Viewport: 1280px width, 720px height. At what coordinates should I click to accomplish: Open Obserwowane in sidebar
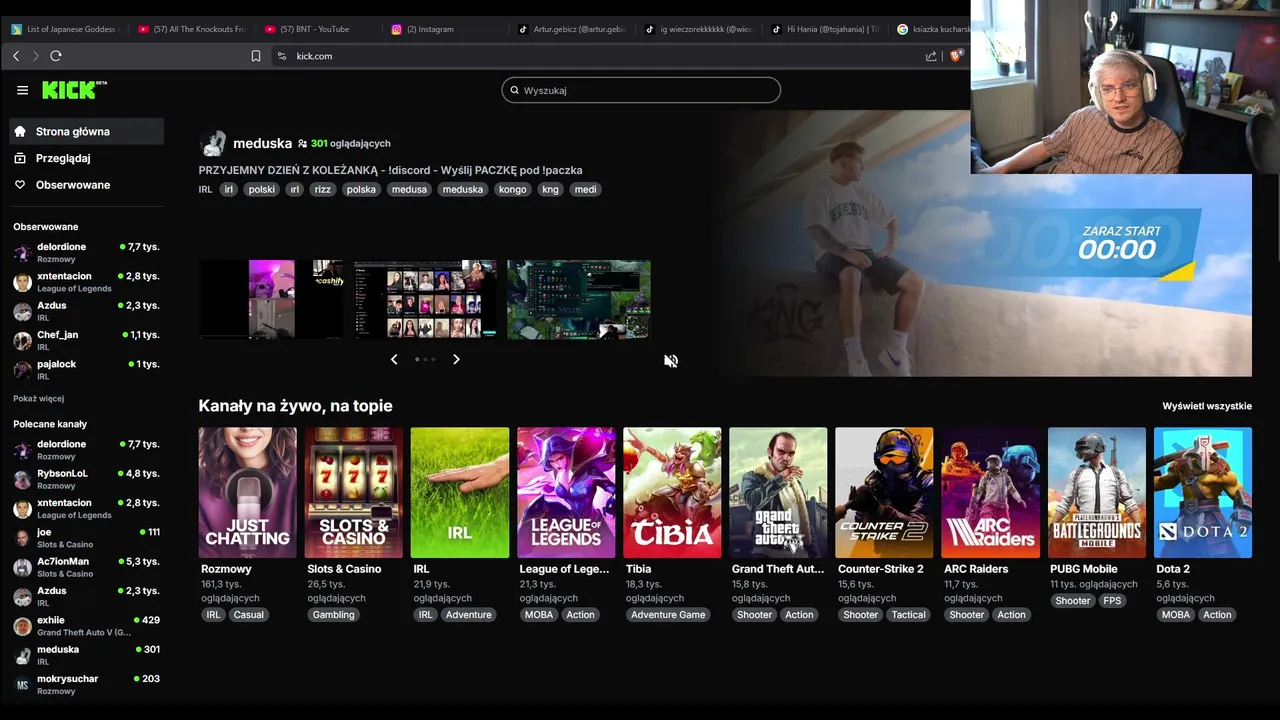coord(86,185)
